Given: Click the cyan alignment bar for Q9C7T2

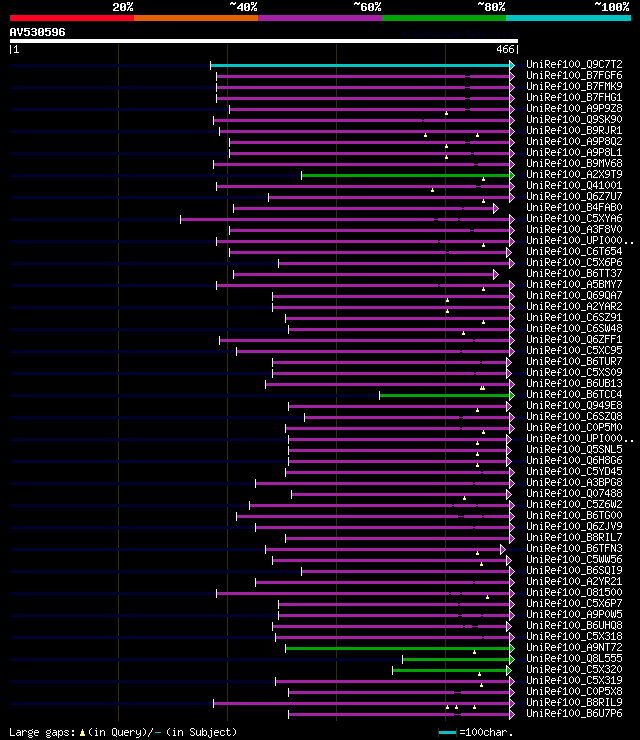Looking at the screenshot, I should pos(360,65).
